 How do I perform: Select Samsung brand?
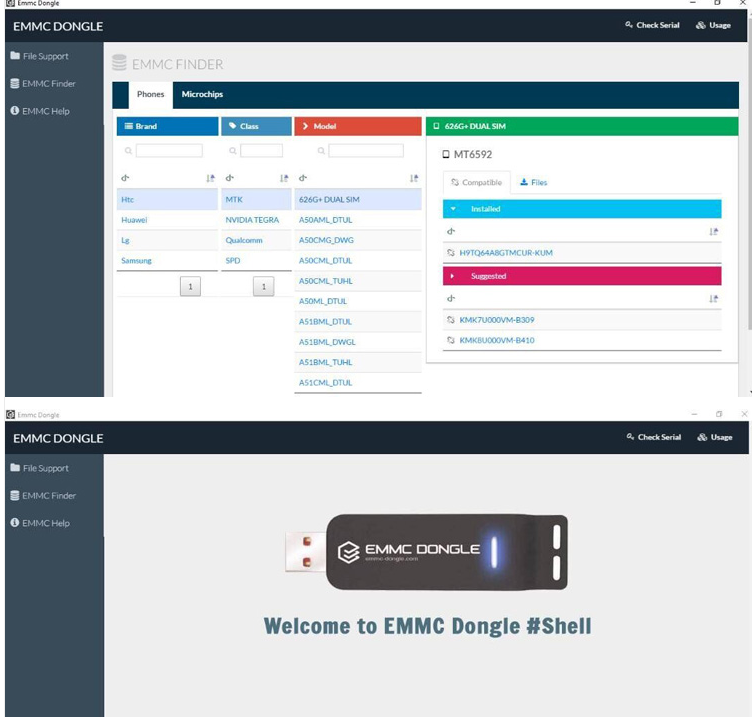point(167,260)
